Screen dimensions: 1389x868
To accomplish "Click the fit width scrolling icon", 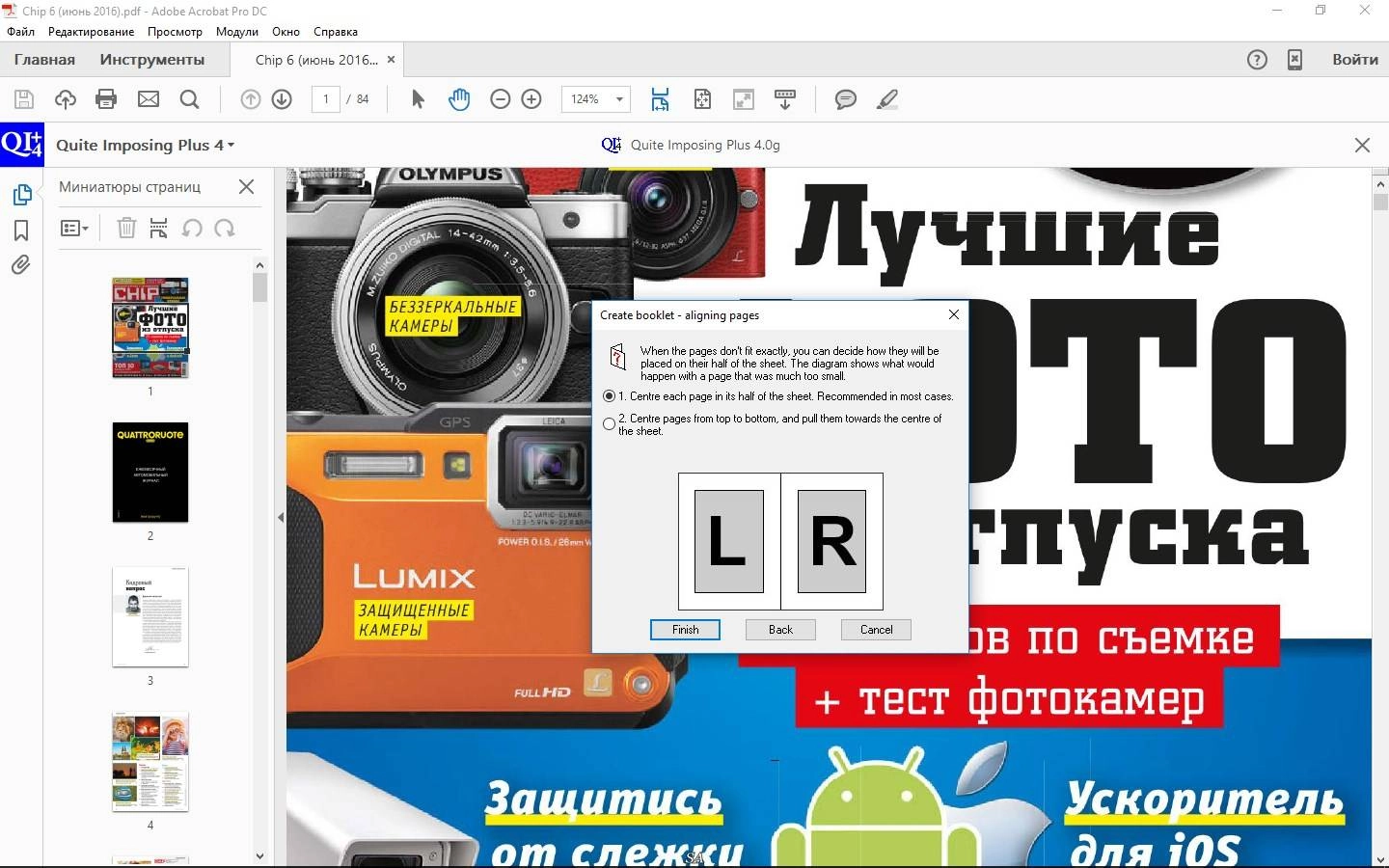I will coord(660,99).
